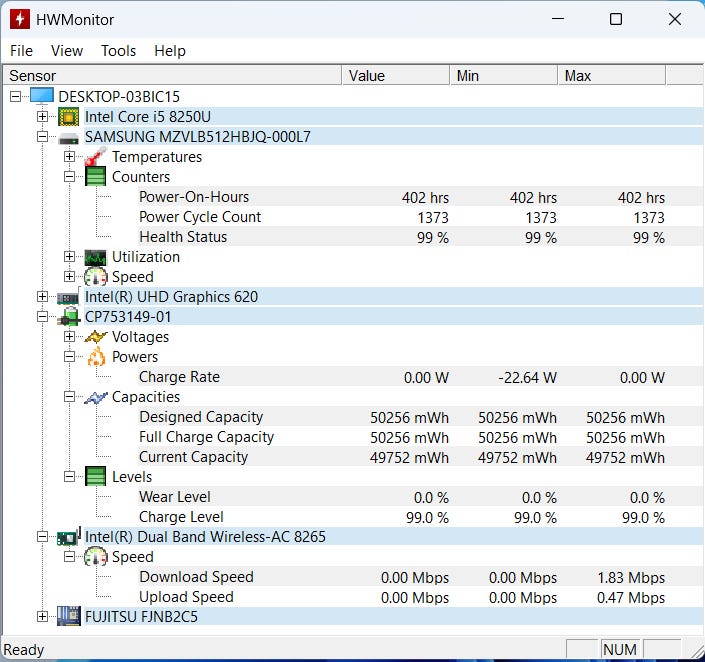Click the -22.64 W minimum charge rate value
This screenshot has width=705, height=662.
pyautogui.click(x=527, y=377)
